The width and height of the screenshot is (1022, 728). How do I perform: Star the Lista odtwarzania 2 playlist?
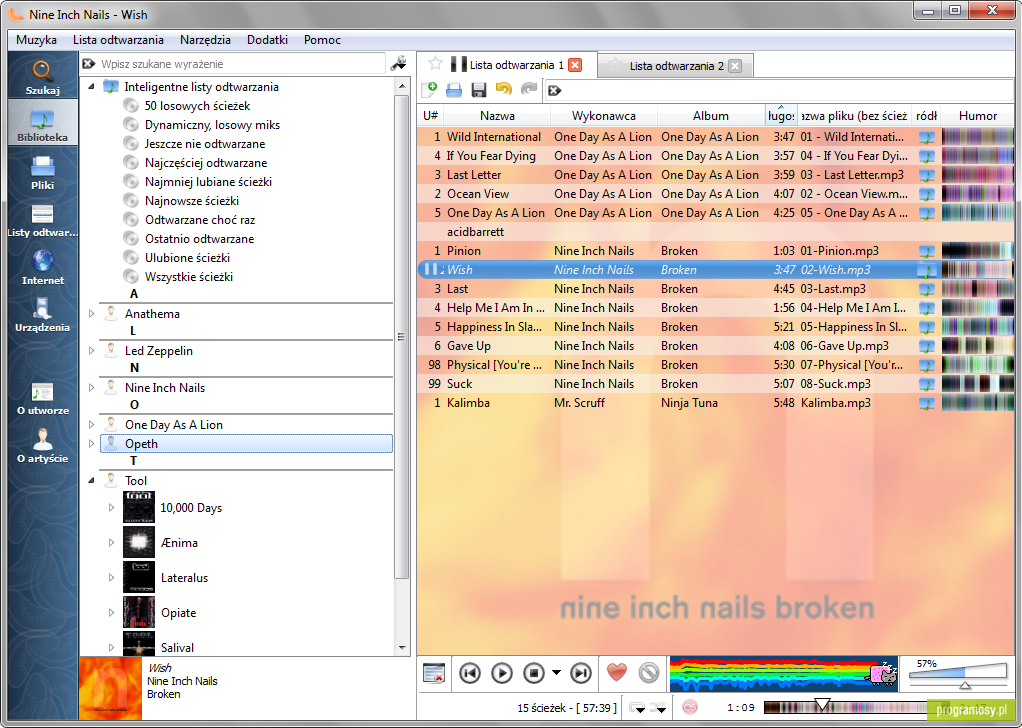point(613,65)
